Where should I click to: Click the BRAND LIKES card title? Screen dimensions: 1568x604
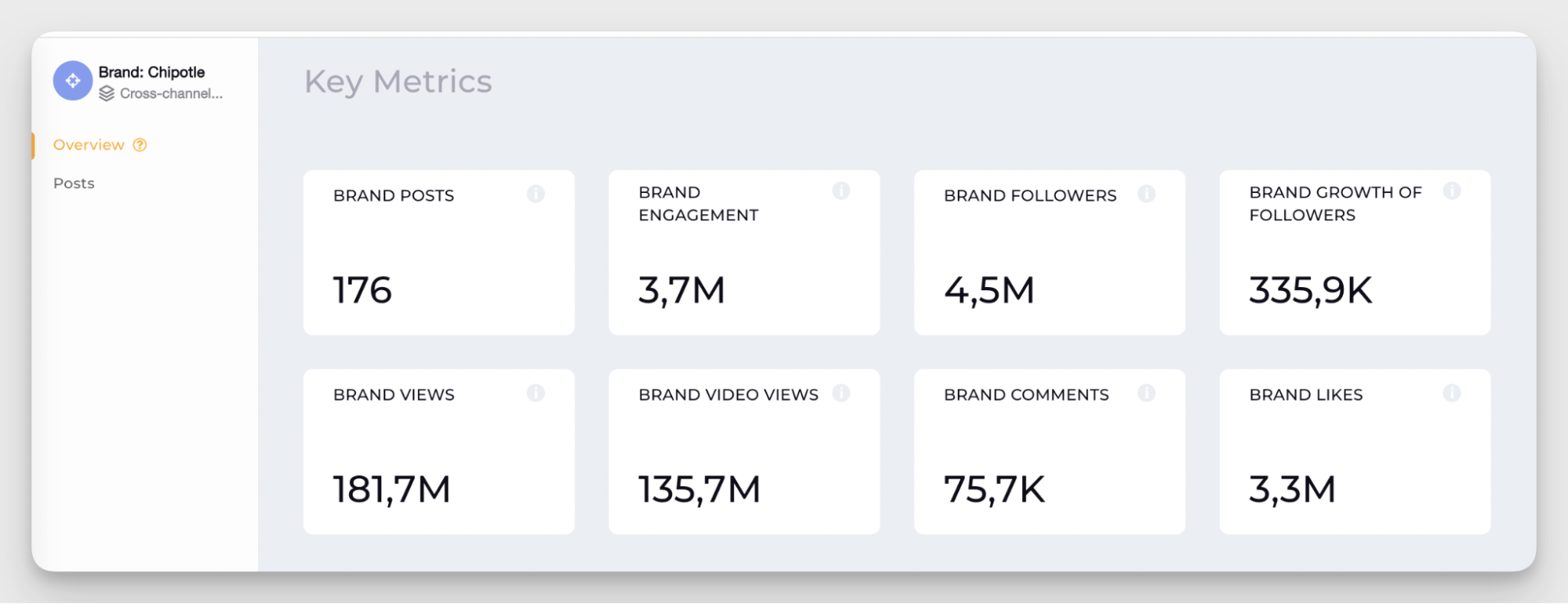[x=1306, y=395]
